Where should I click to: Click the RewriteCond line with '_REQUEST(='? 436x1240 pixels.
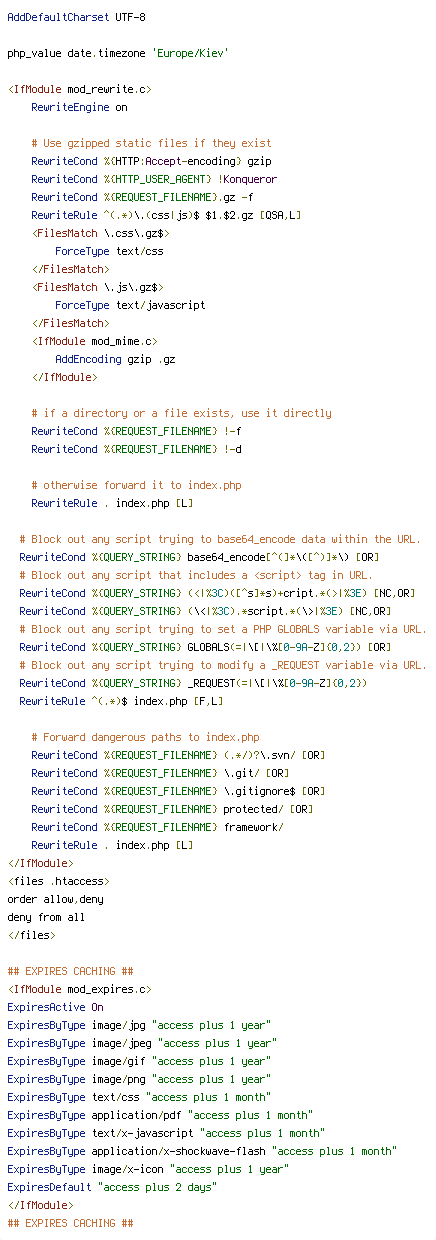tap(196, 683)
